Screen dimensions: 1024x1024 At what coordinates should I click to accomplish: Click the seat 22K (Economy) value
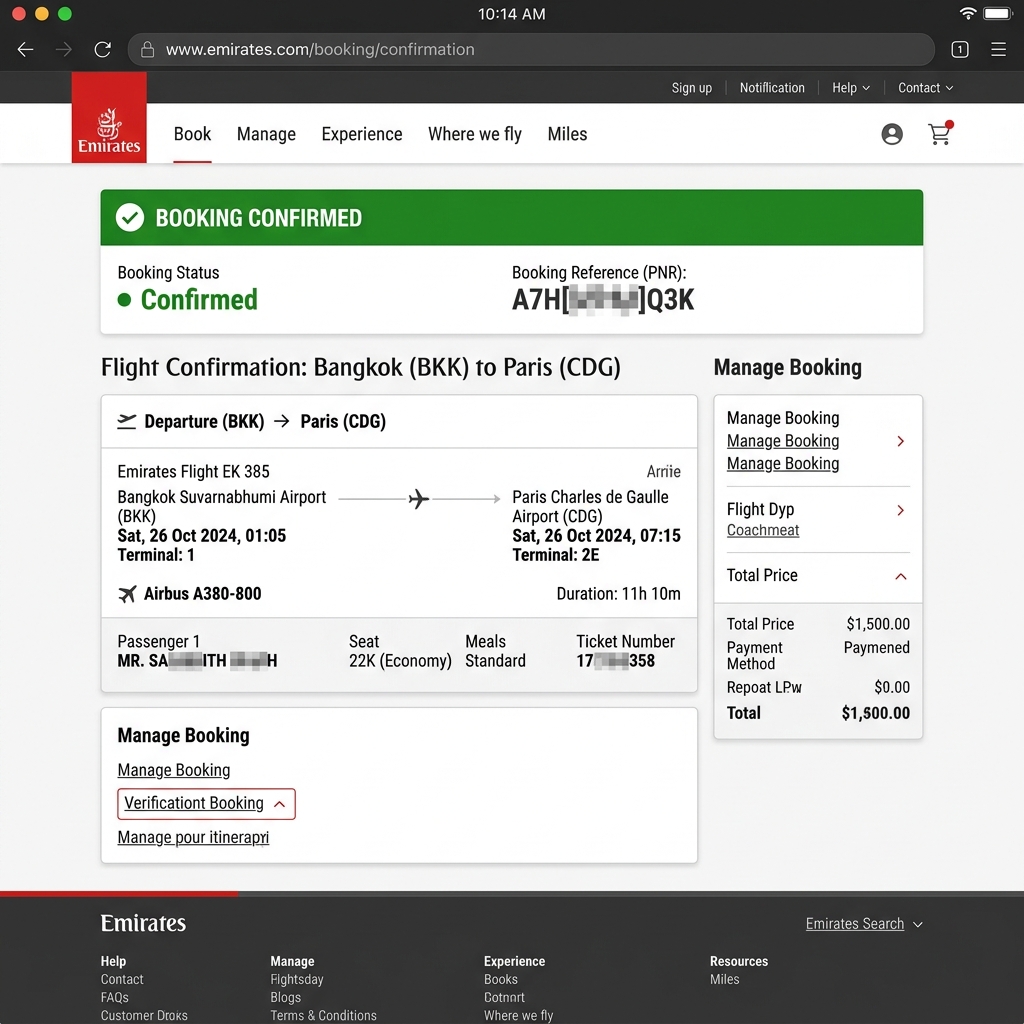(x=400, y=661)
